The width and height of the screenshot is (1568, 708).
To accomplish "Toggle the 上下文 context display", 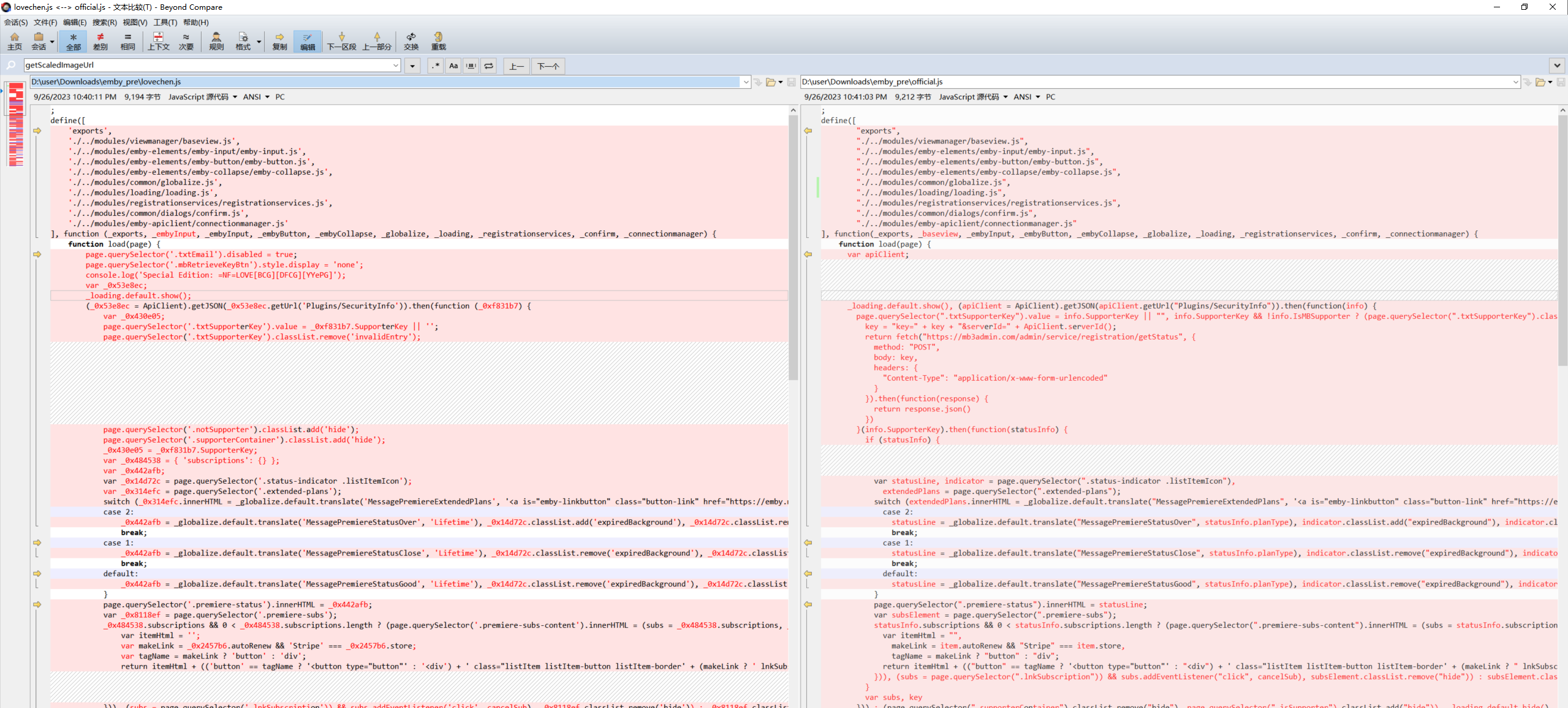I will (x=158, y=41).
